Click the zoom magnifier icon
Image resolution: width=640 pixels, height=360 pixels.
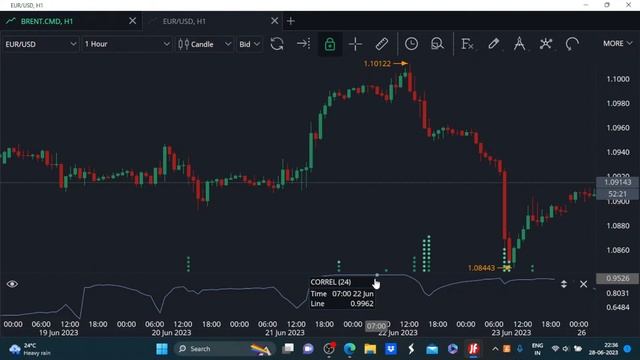tap(437, 44)
